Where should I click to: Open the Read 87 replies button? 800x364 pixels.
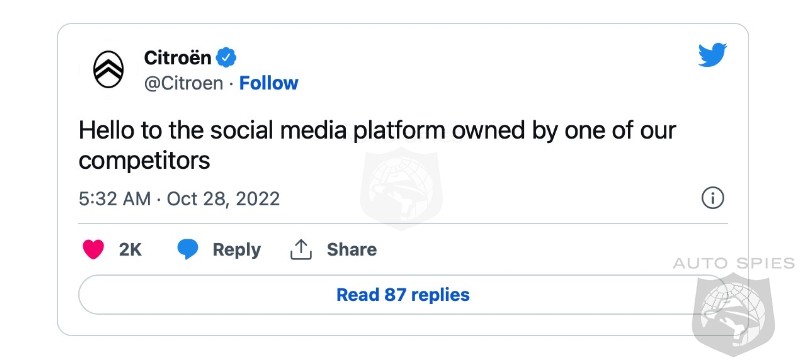pyautogui.click(x=403, y=295)
